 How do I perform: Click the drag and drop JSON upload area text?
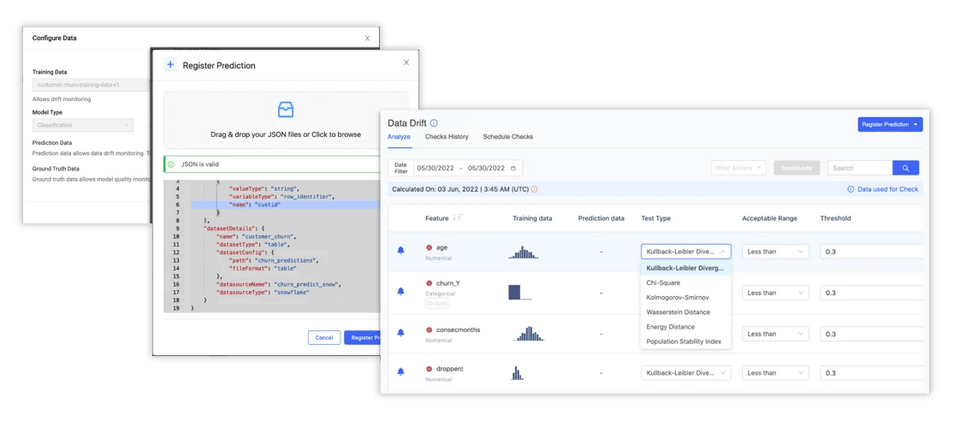285,134
